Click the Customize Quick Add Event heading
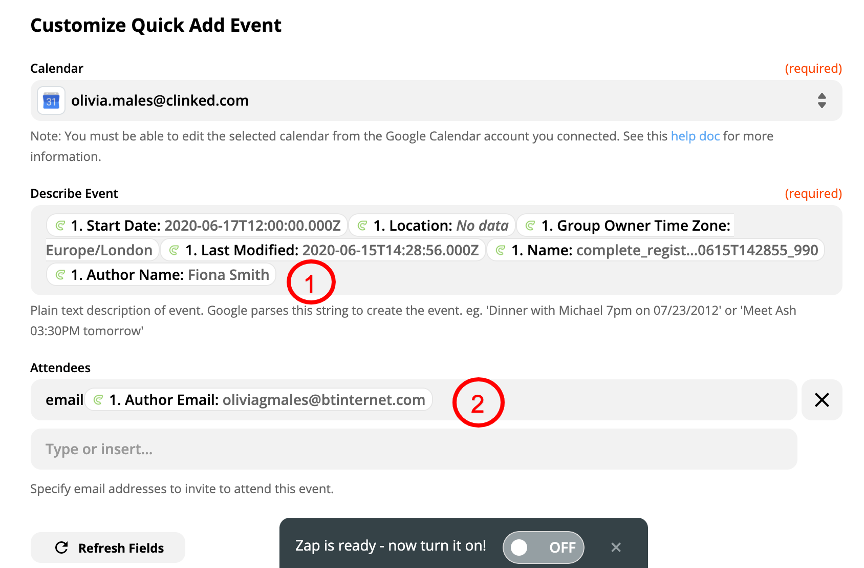The height and width of the screenshot is (568, 864). pos(156,25)
